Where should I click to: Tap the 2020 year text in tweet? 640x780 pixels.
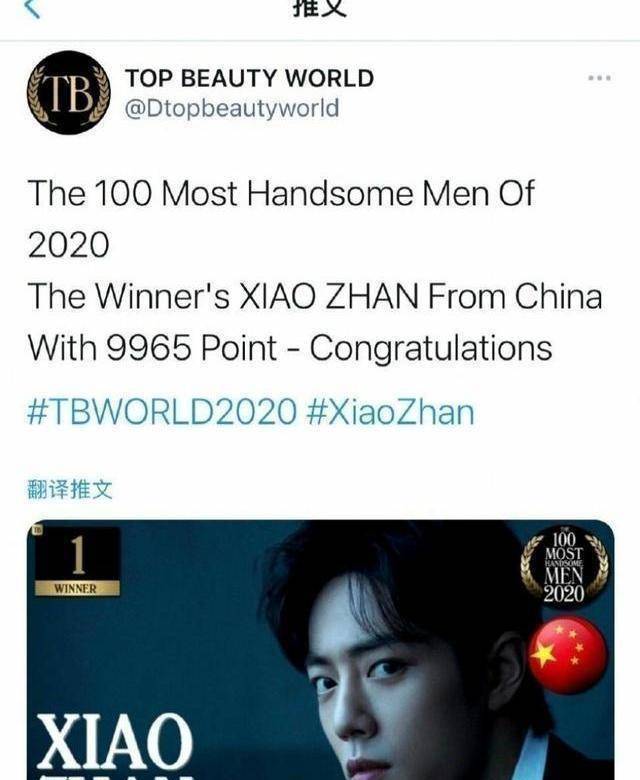(x=68, y=245)
